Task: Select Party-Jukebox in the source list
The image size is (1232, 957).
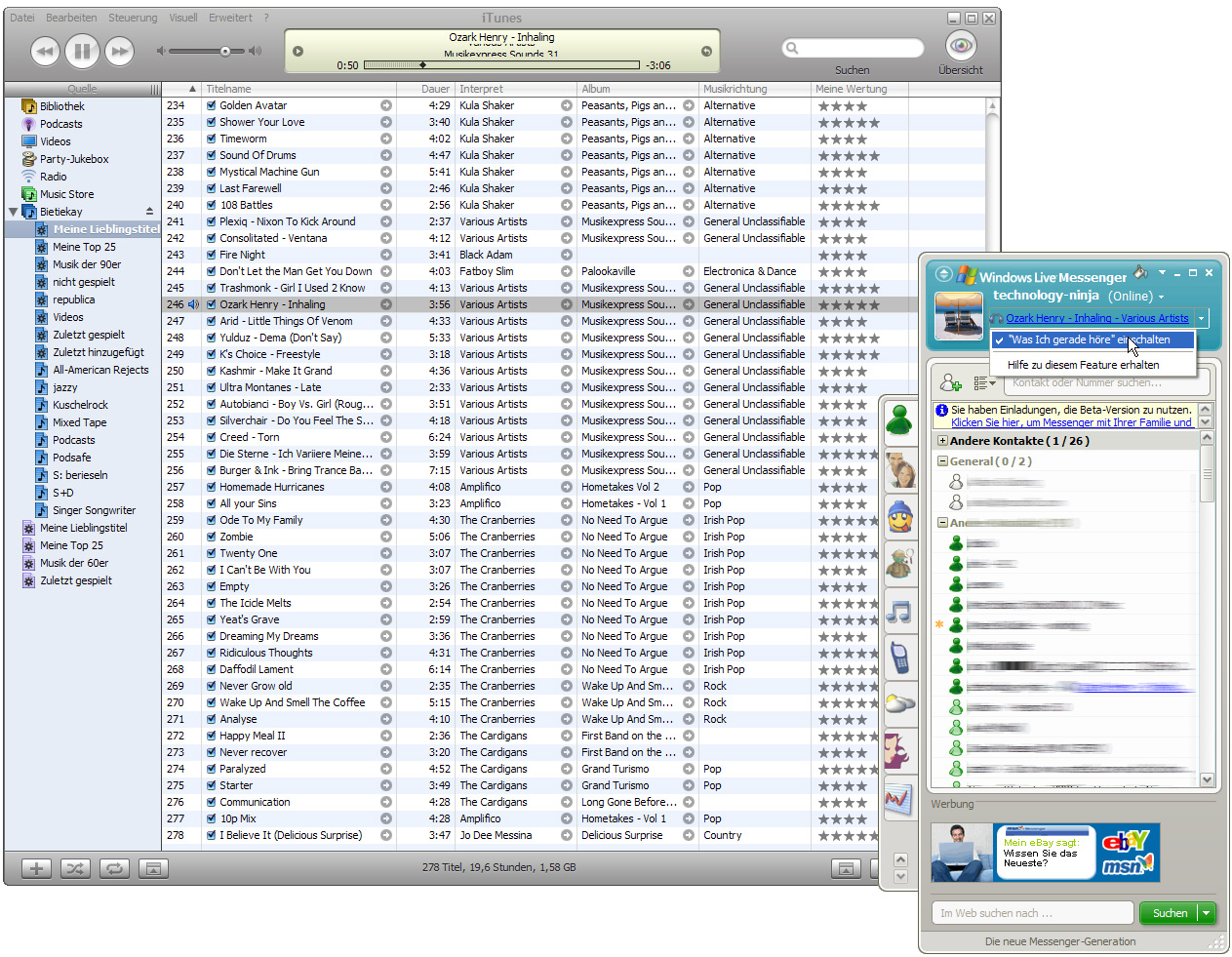Action: 74,159
